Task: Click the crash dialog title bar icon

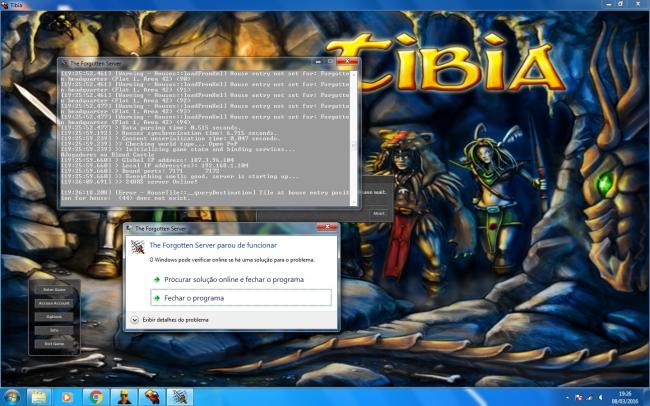Action: tap(129, 228)
